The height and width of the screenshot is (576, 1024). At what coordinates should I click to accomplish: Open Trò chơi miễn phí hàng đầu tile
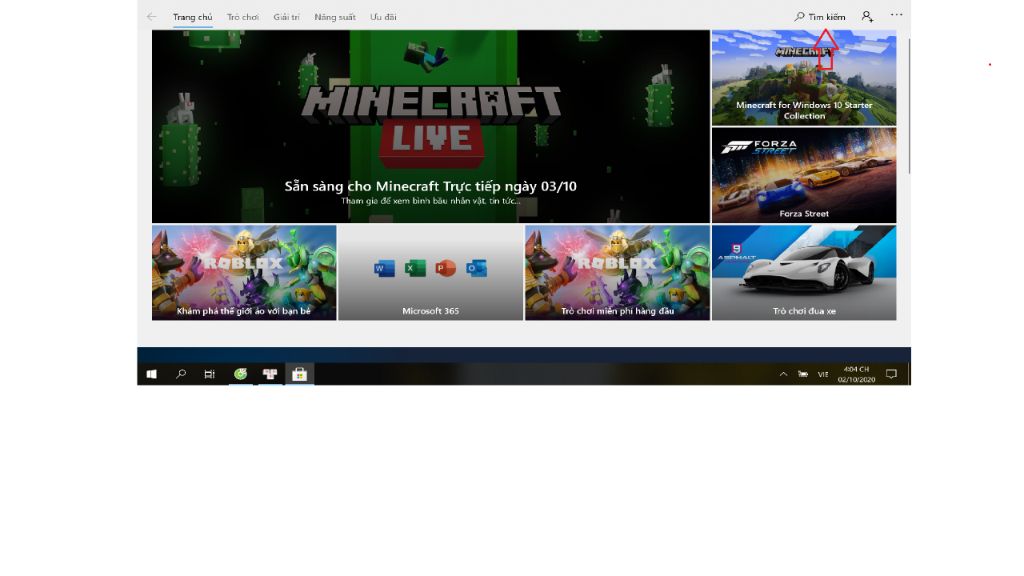pyautogui.click(x=617, y=272)
